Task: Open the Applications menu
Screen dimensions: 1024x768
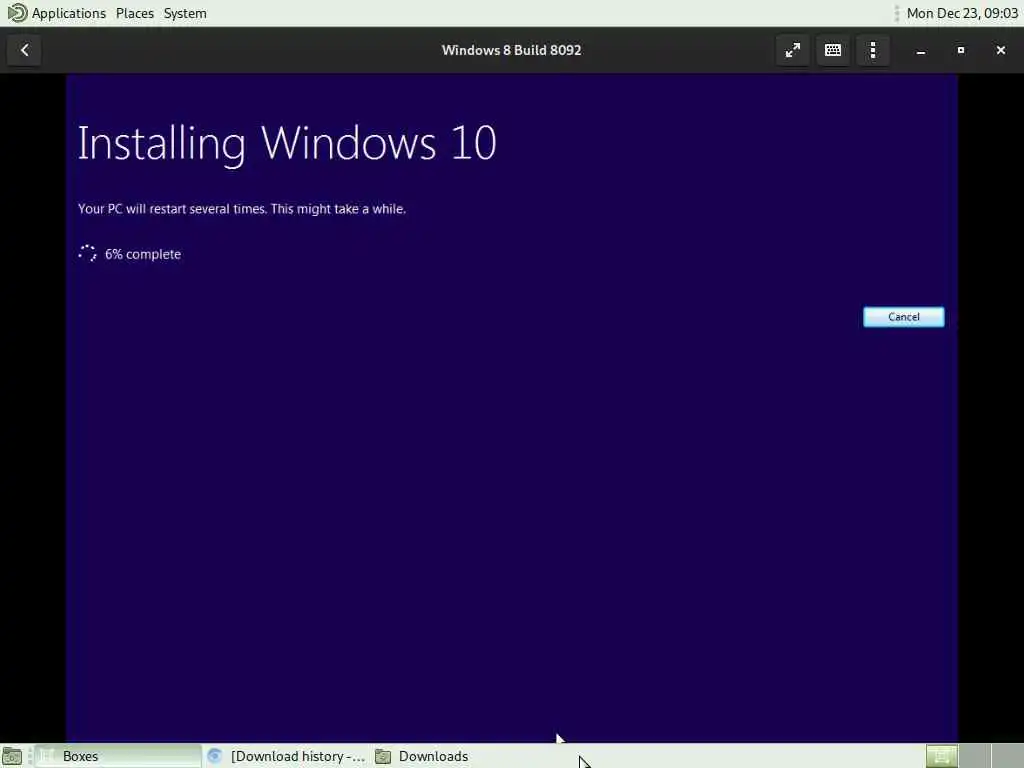Action: coord(69,13)
